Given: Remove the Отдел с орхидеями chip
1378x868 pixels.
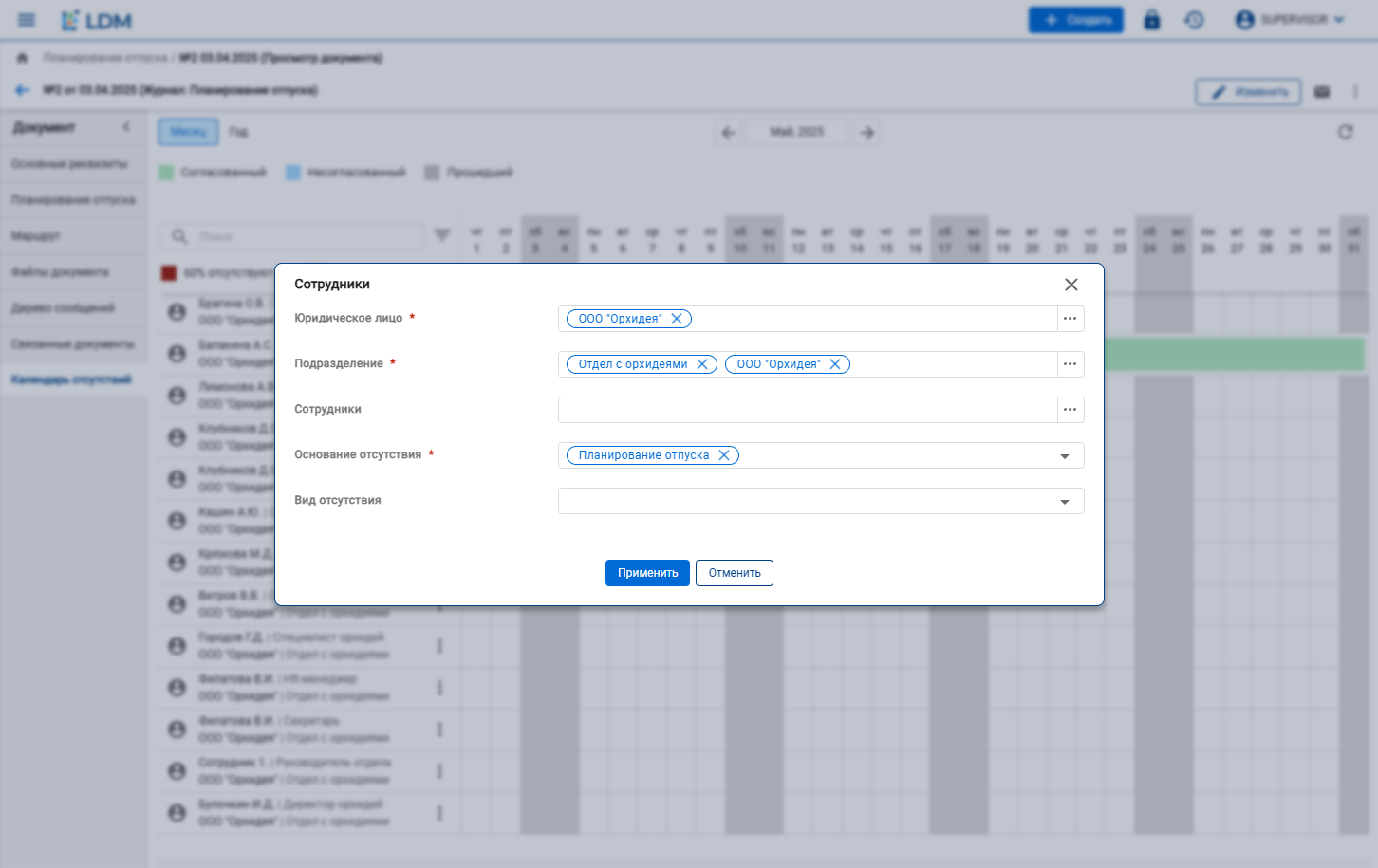Looking at the screenshot, I should pyautogui.click(x=702, y=364).
